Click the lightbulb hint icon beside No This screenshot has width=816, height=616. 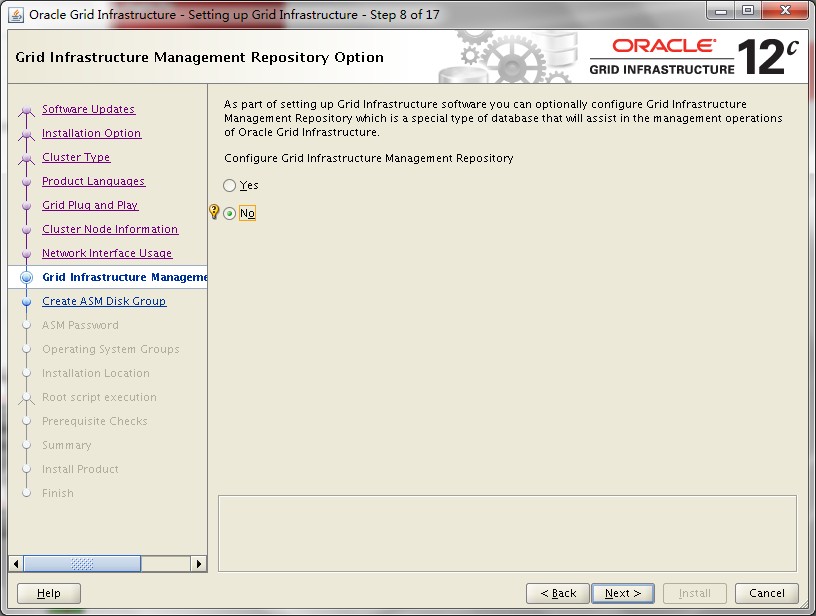tap(214, 211)
